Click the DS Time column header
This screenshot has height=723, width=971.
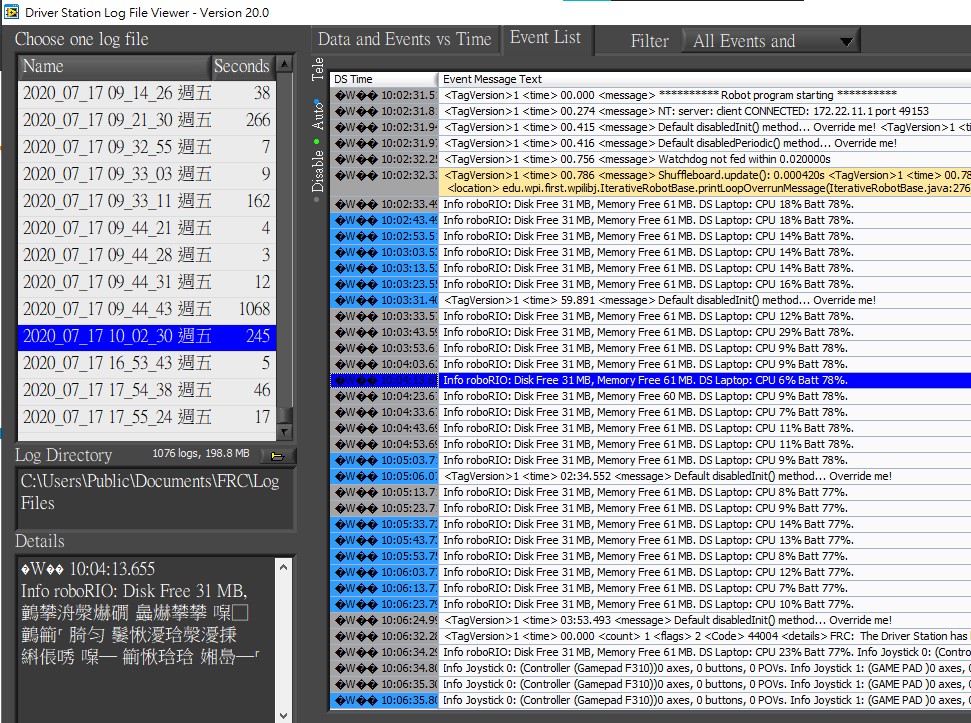pyautogui.click(x=384, y=79)
